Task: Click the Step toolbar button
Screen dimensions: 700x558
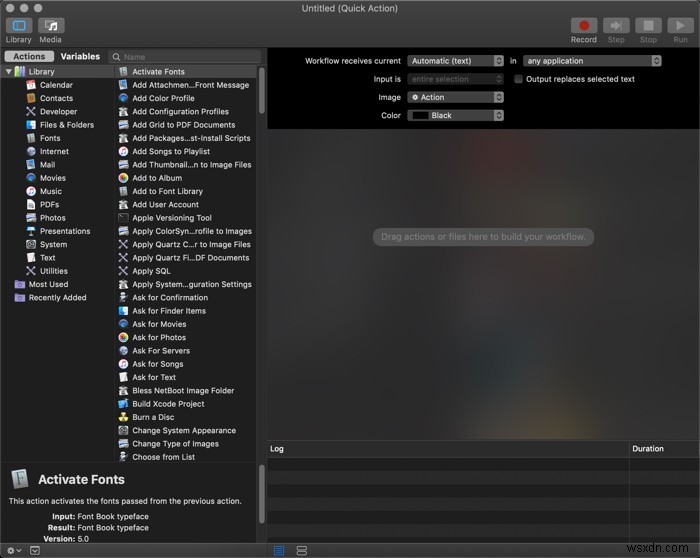Action: click(616, 25)
